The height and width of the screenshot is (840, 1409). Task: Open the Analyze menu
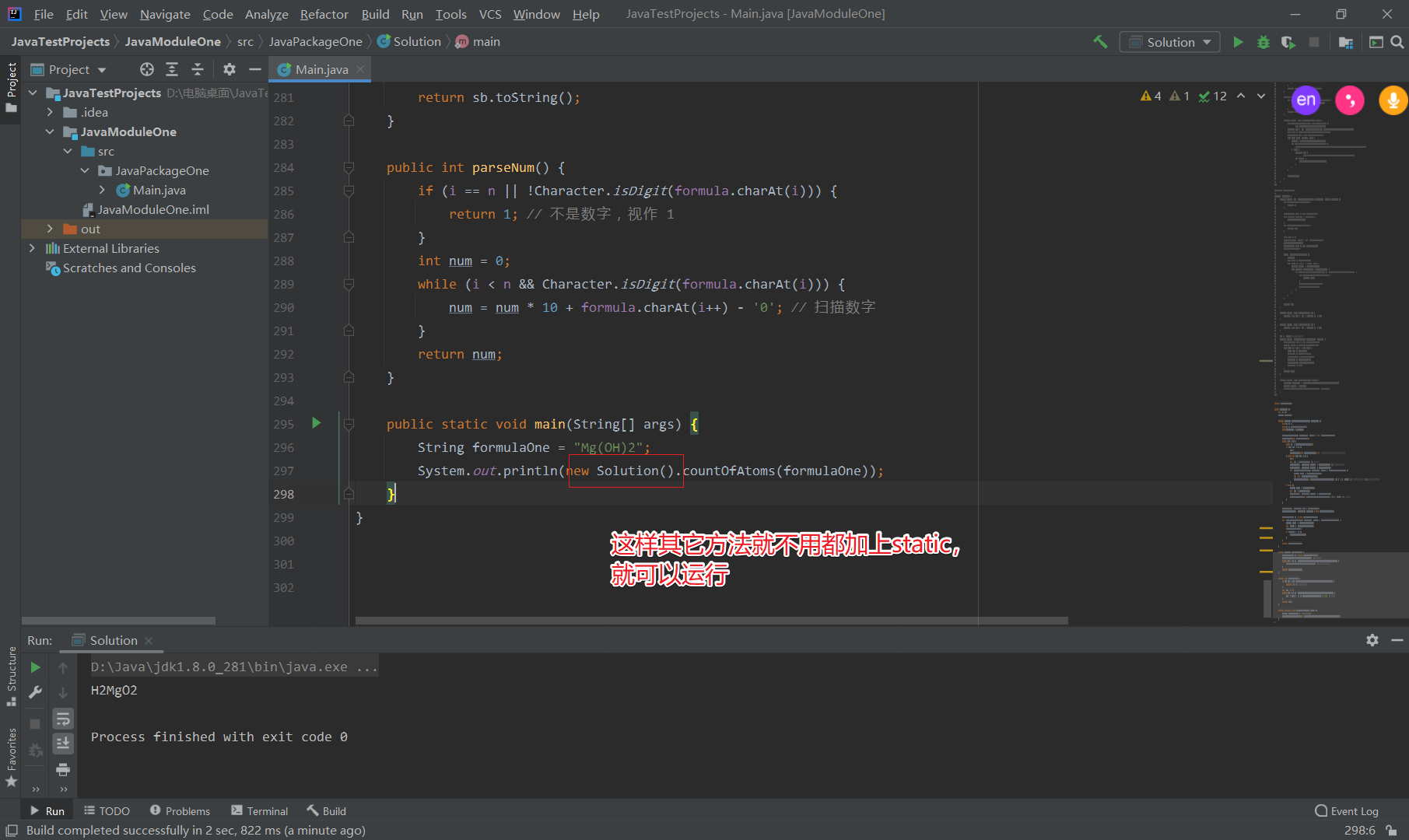click(266, 14)
